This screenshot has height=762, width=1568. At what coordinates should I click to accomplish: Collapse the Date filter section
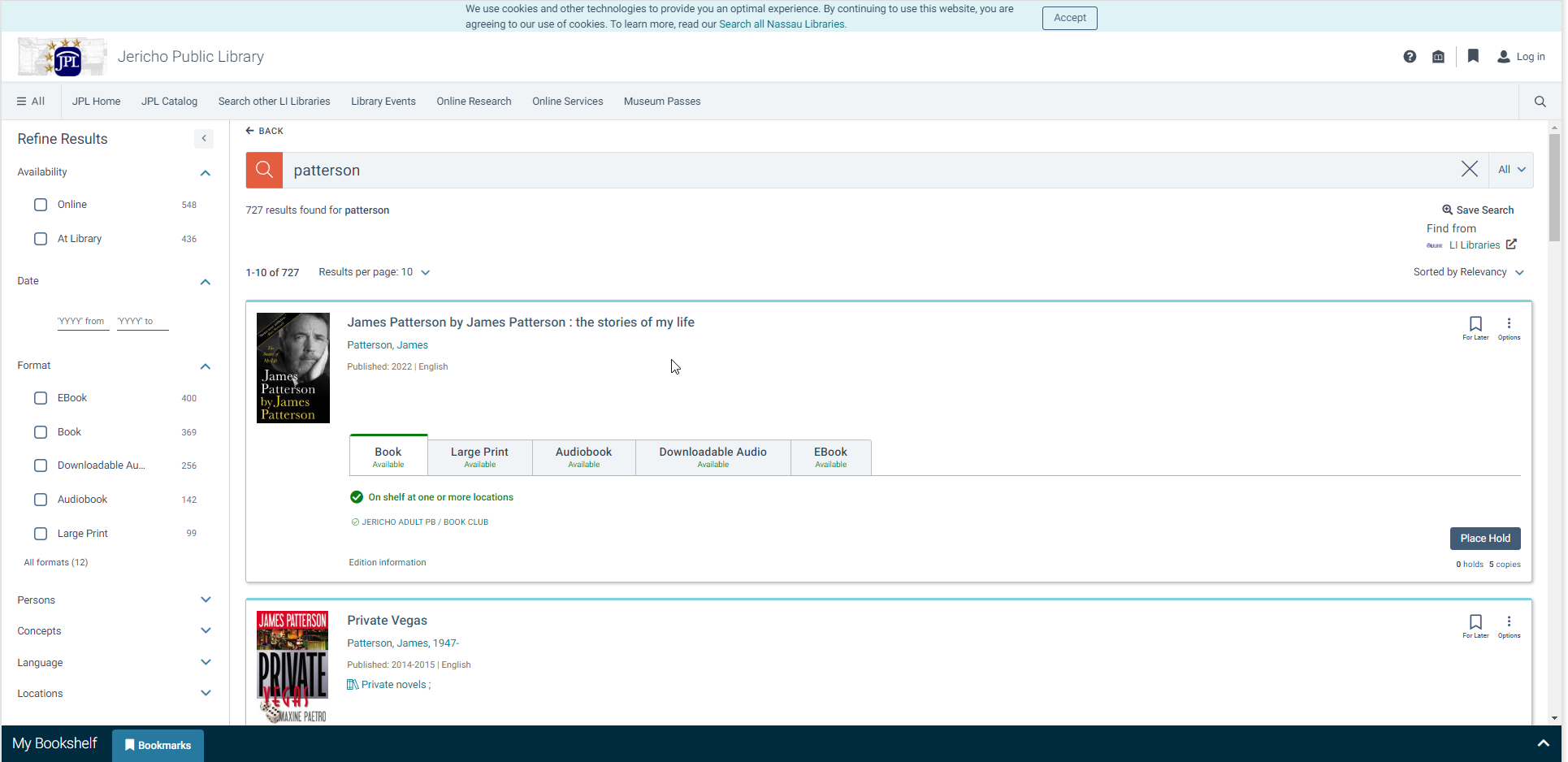(x=206, y=281)
